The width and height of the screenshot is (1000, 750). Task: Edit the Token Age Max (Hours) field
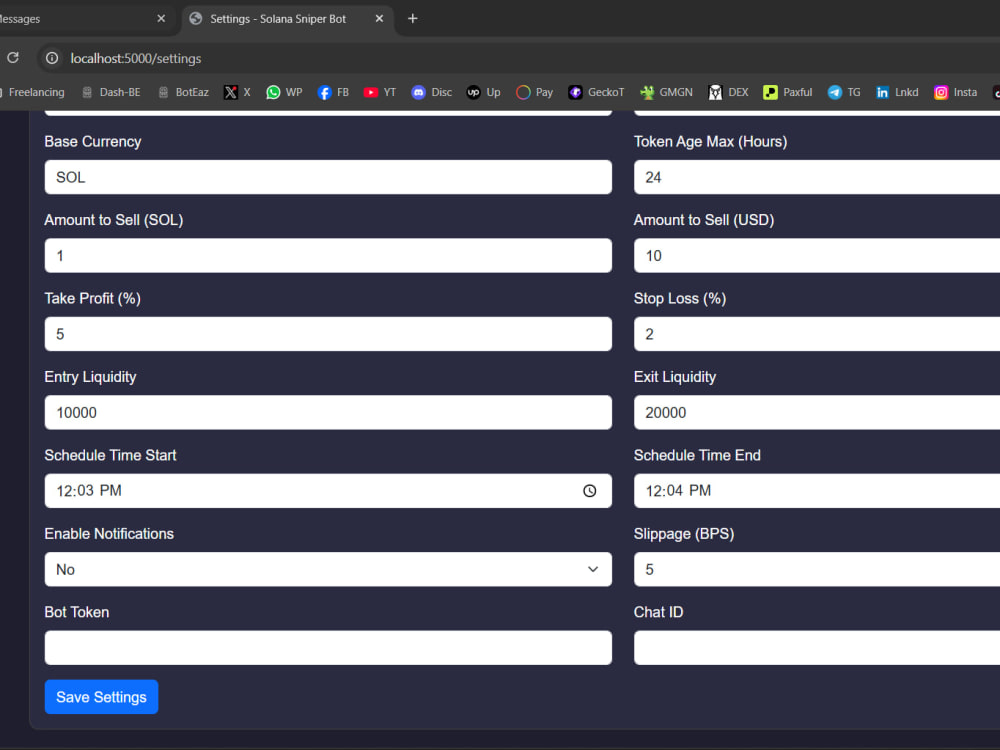coord(816,177)
